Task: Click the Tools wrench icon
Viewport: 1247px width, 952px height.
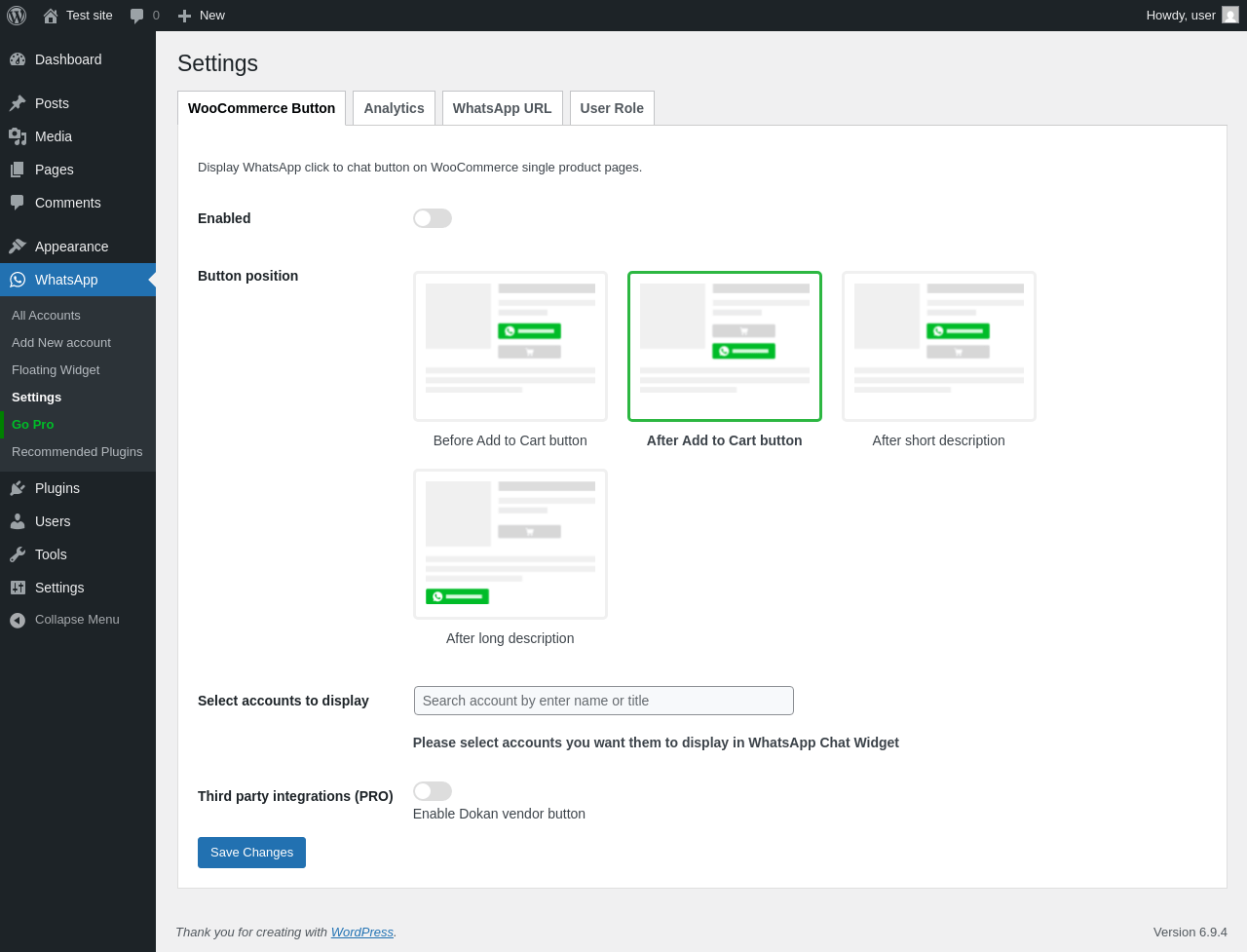Action: (x=18, y=554)
